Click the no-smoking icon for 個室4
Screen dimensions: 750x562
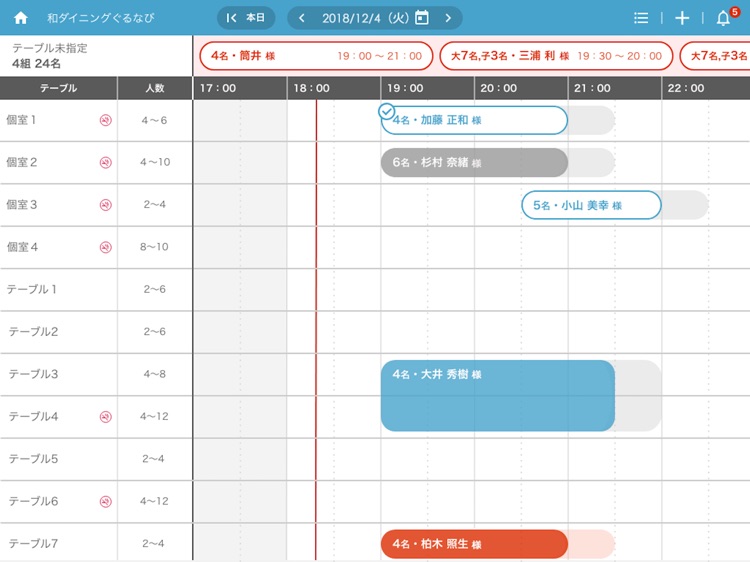click(106, 247)
